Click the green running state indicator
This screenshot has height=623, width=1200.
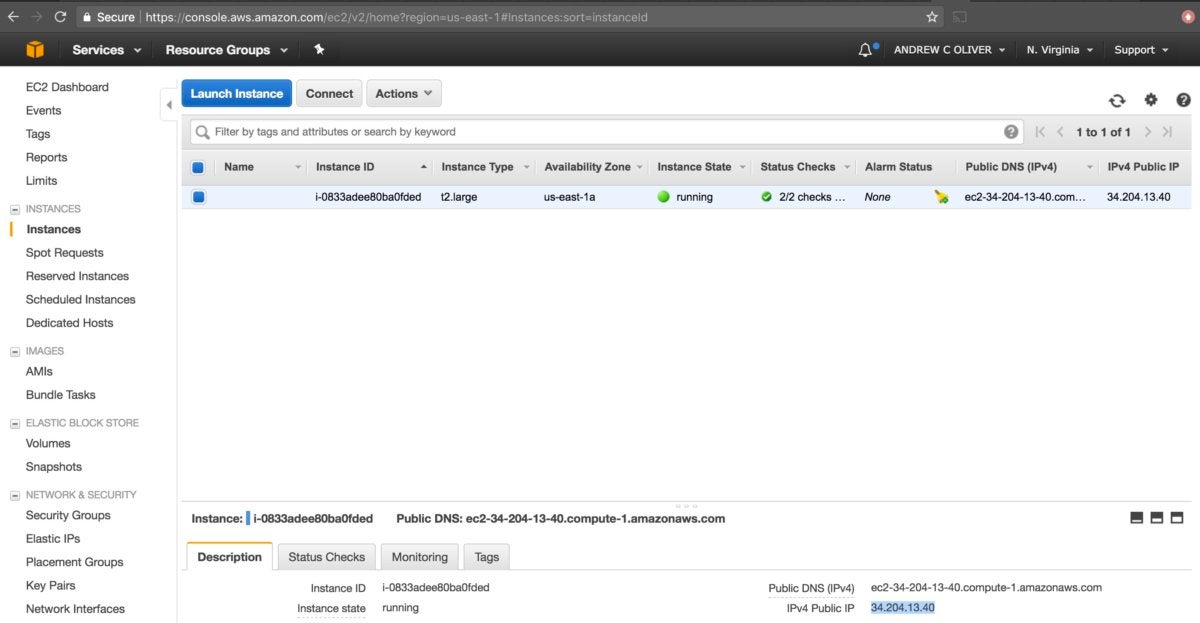point(663,197)
